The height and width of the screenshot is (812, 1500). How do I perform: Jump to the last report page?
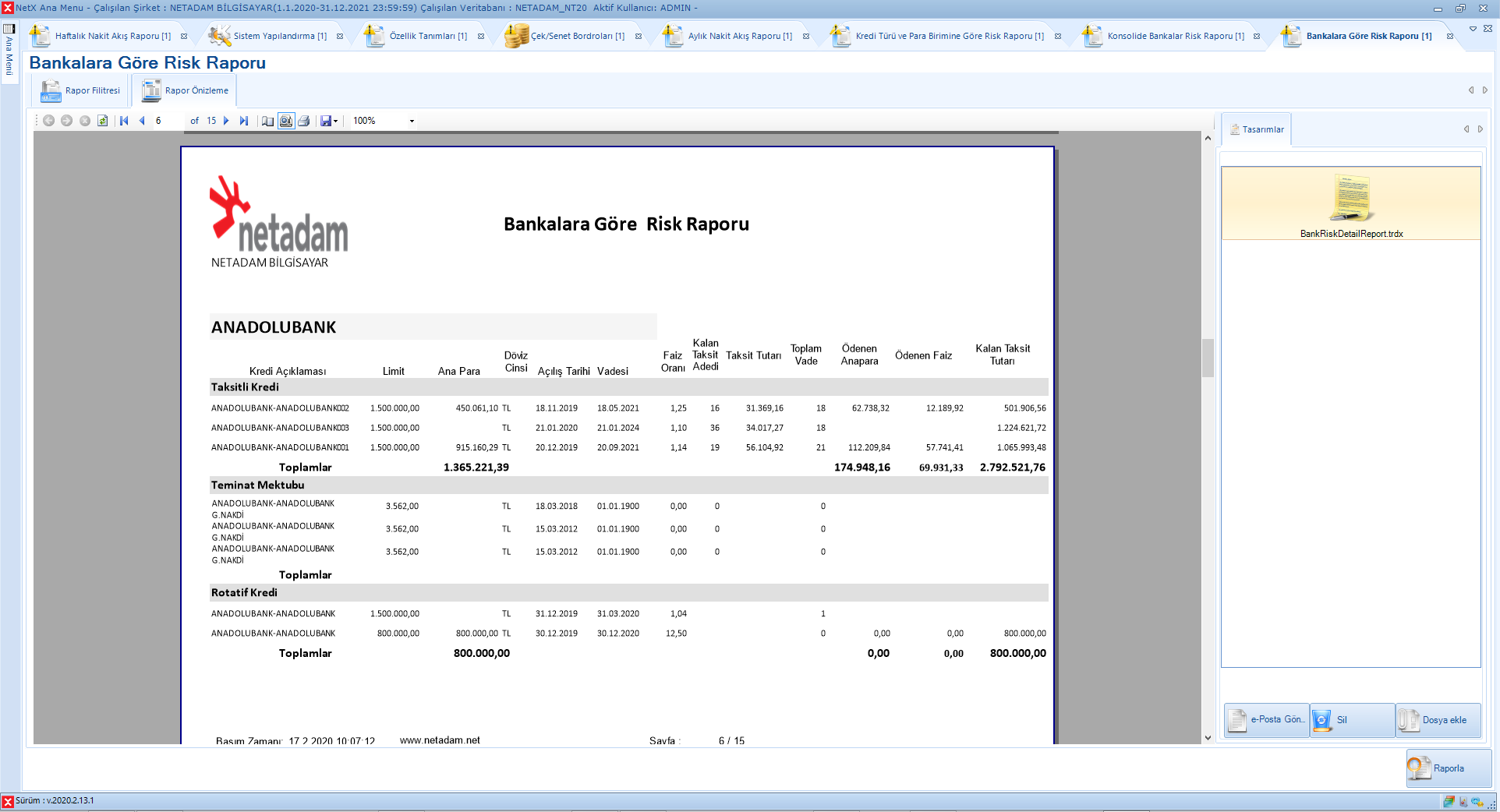(244, 121)
